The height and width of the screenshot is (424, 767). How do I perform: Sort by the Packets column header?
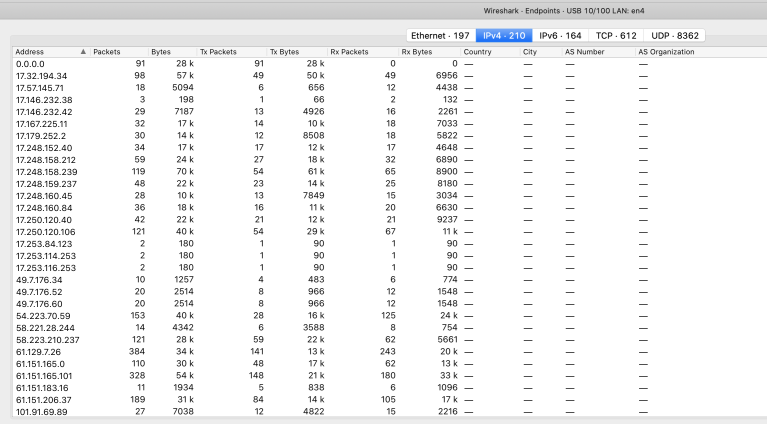tap(107, 51)
